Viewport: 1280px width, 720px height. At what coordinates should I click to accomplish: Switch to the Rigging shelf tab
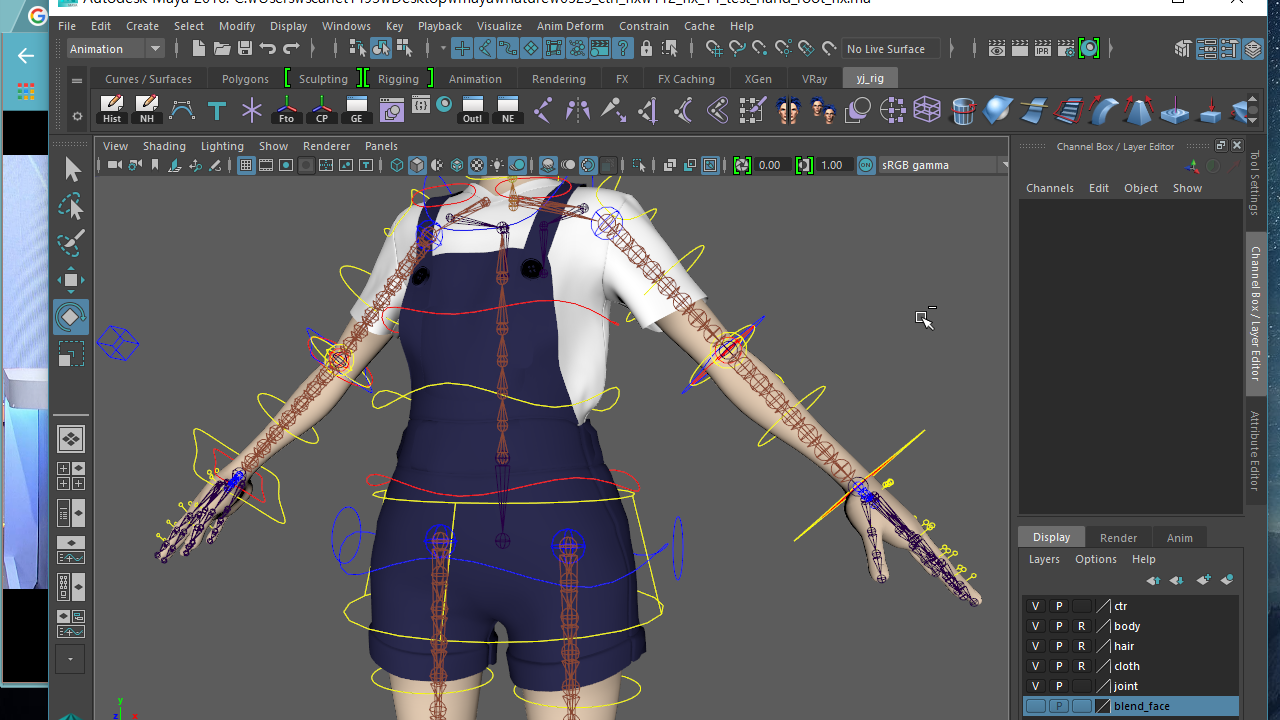click(x=398, y=78)
